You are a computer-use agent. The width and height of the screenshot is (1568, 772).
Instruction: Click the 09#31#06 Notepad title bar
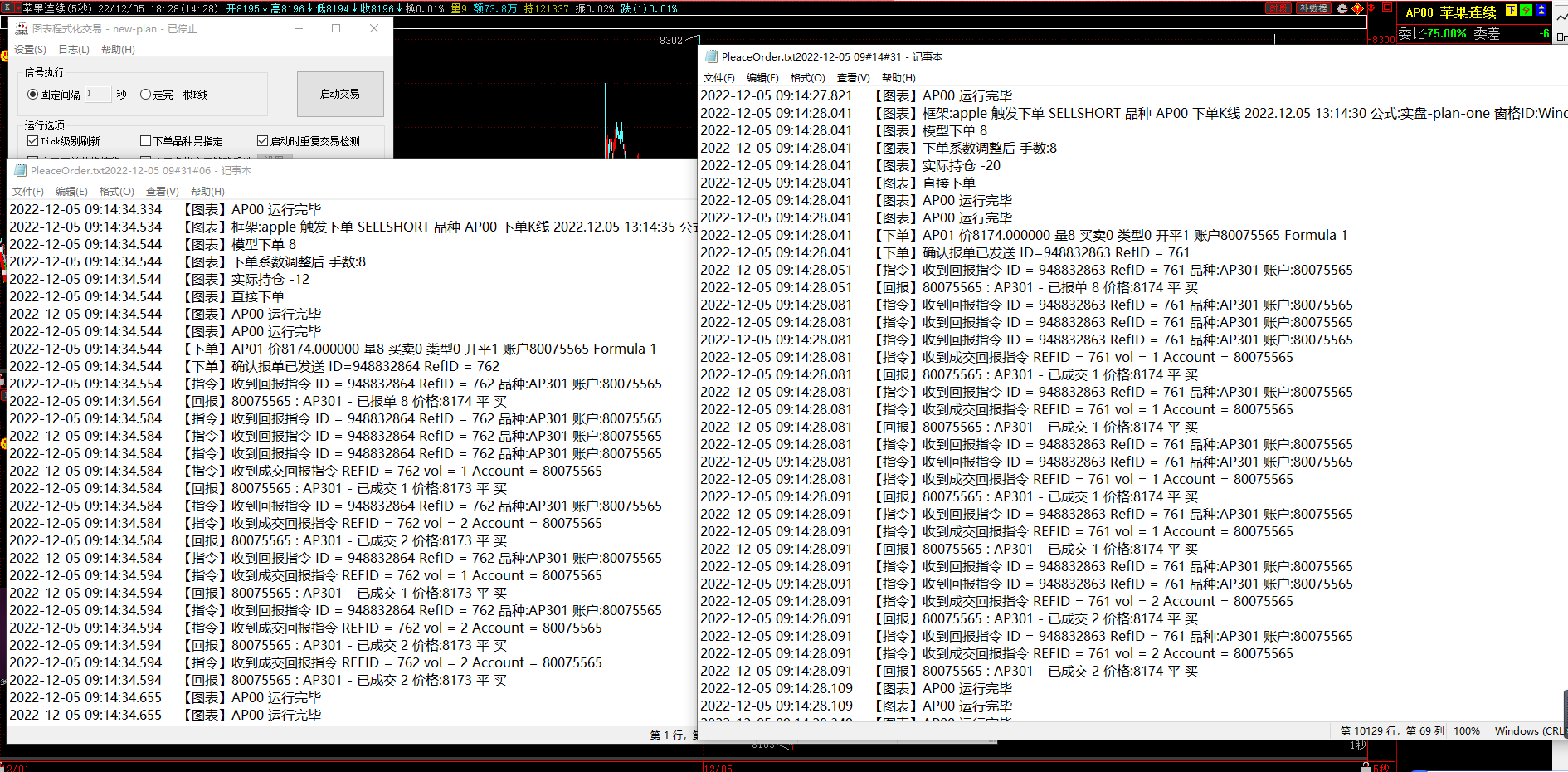pos(352,170)
